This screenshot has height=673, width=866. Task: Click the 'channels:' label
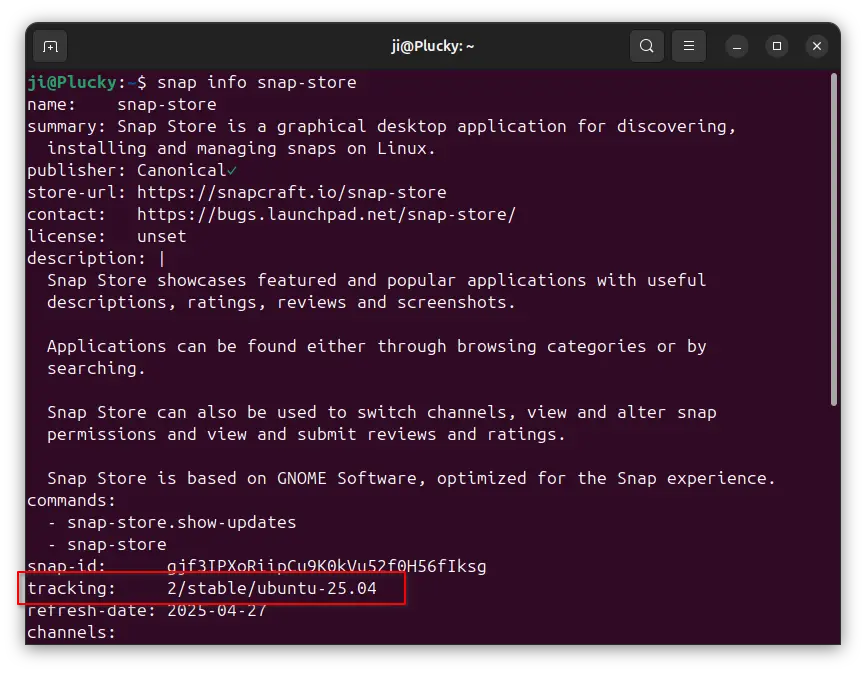pos(72,632)
